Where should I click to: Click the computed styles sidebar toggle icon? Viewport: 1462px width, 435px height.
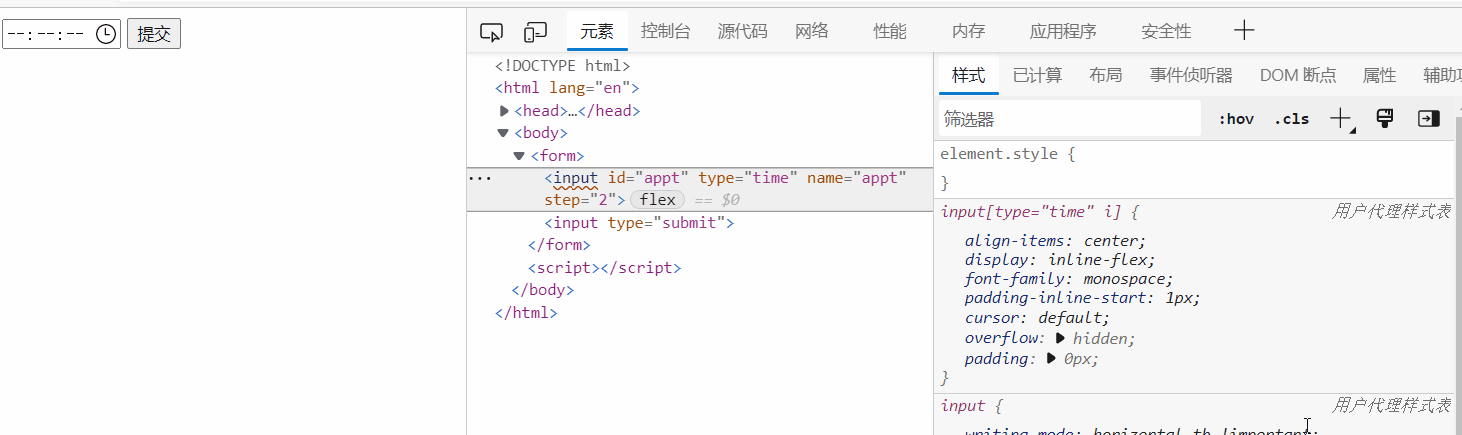(x=1428, y=119)
